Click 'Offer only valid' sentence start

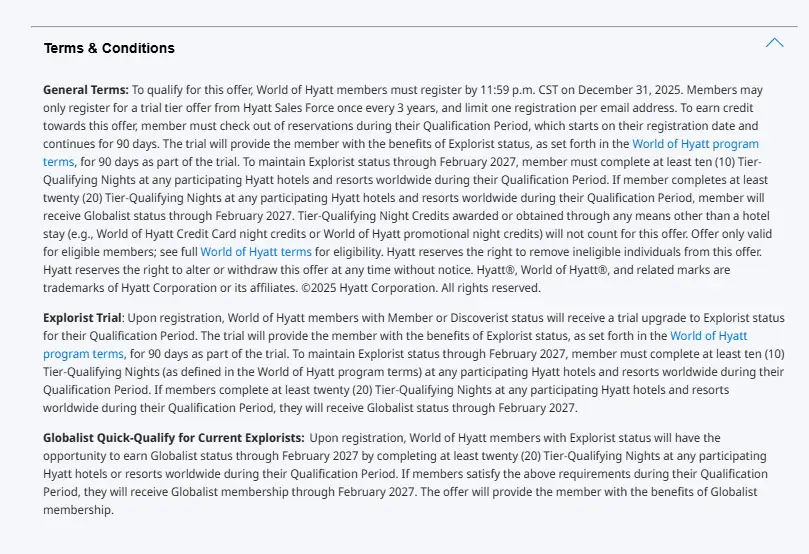pos(718,234)
